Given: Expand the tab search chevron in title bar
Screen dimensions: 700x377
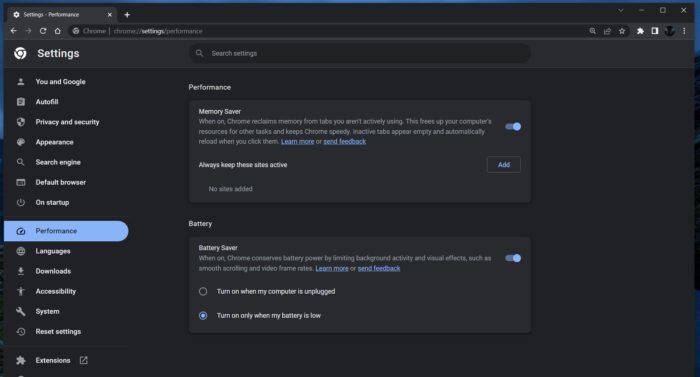Looking at the screenshot, I should click(x=621, y=10).
